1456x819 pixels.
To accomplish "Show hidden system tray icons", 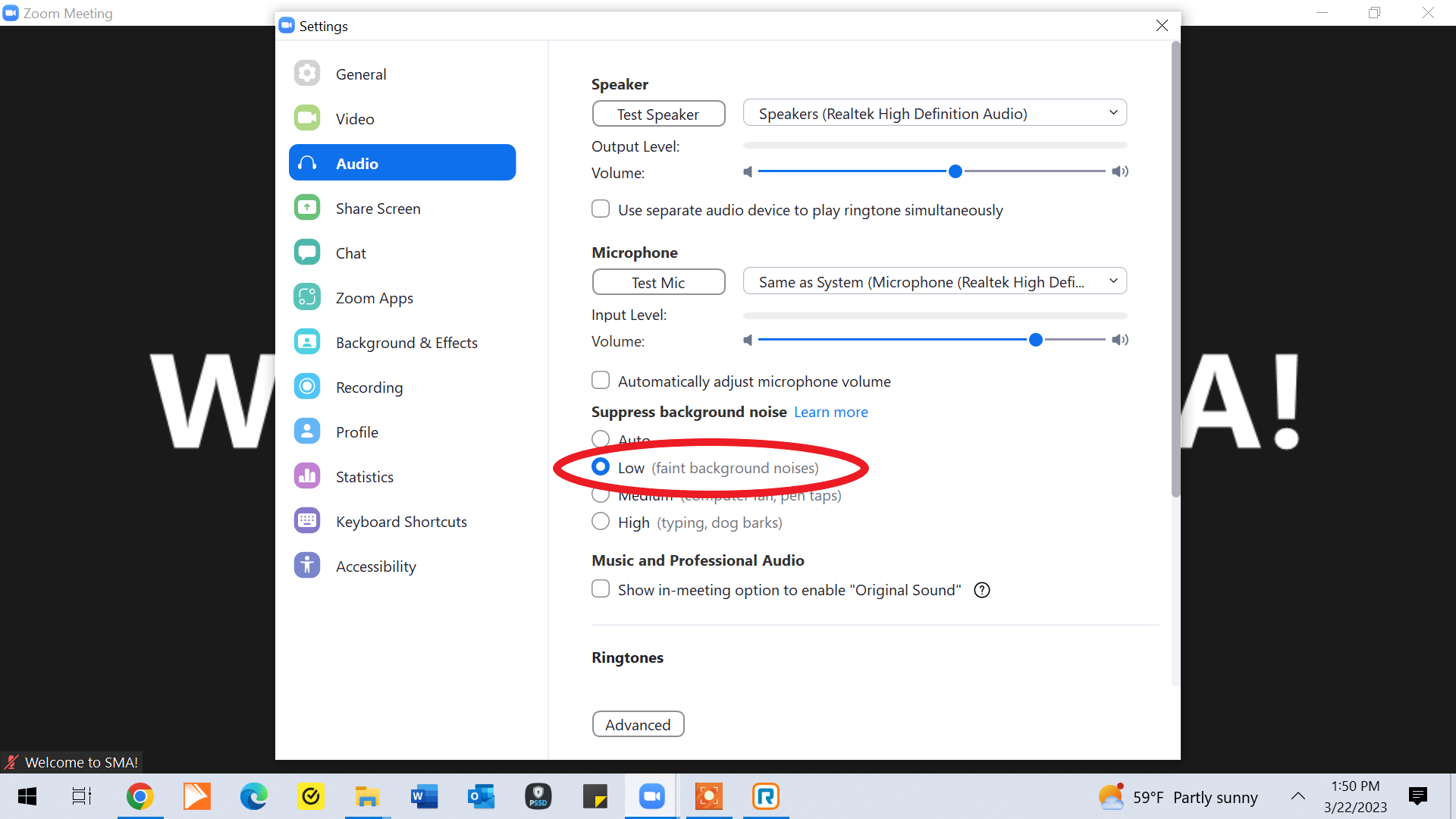I will click(1298, 796).
